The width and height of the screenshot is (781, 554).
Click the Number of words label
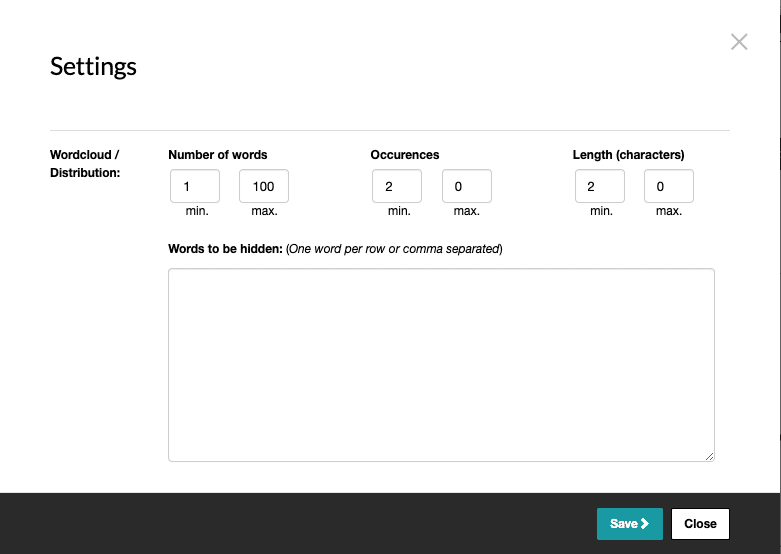pyautogui.click(x=218, y=155)
